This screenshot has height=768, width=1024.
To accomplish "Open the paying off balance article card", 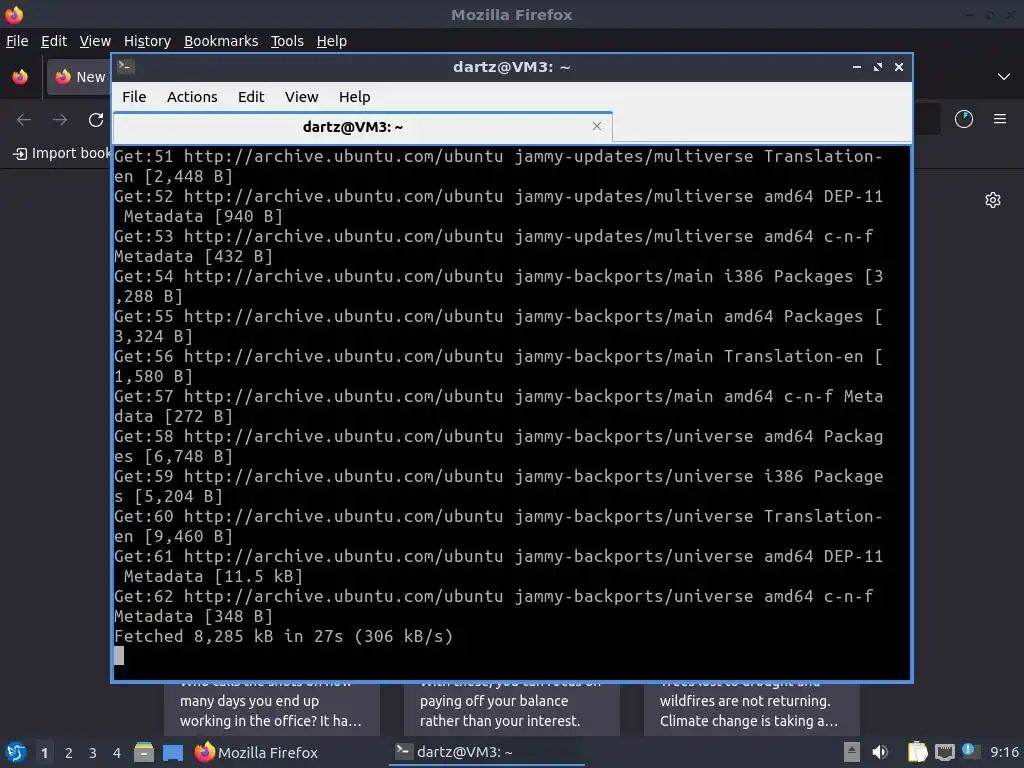I will (x=511, y=710).
